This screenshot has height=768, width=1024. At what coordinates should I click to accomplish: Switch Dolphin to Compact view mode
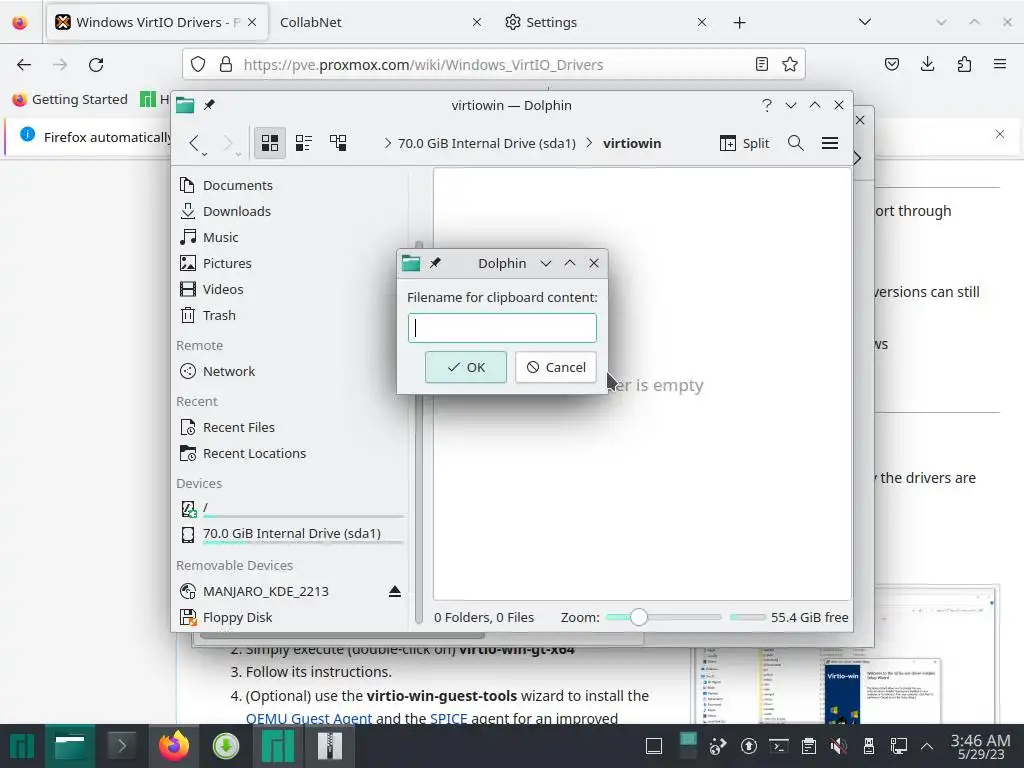click(304, 143)
